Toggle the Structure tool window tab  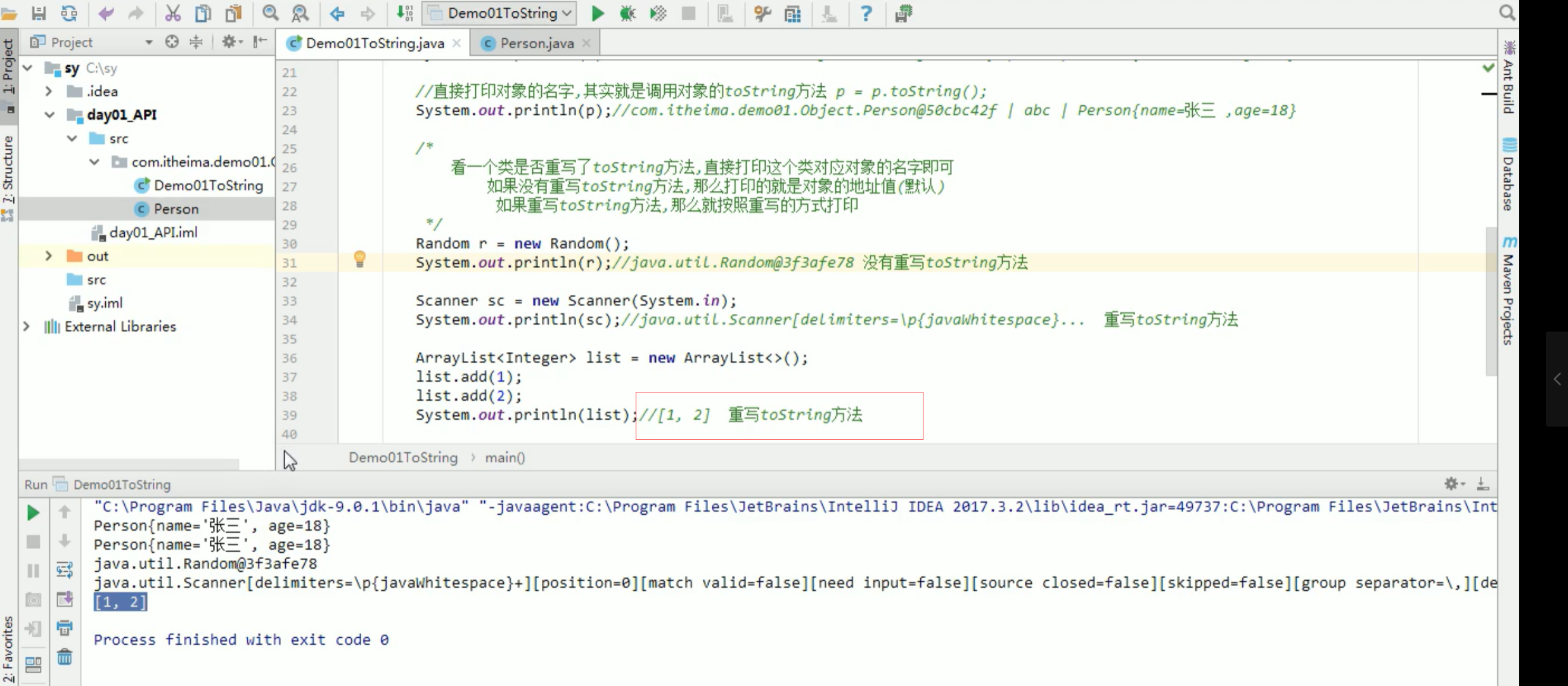pyautogui.click(x=8, y=170)
